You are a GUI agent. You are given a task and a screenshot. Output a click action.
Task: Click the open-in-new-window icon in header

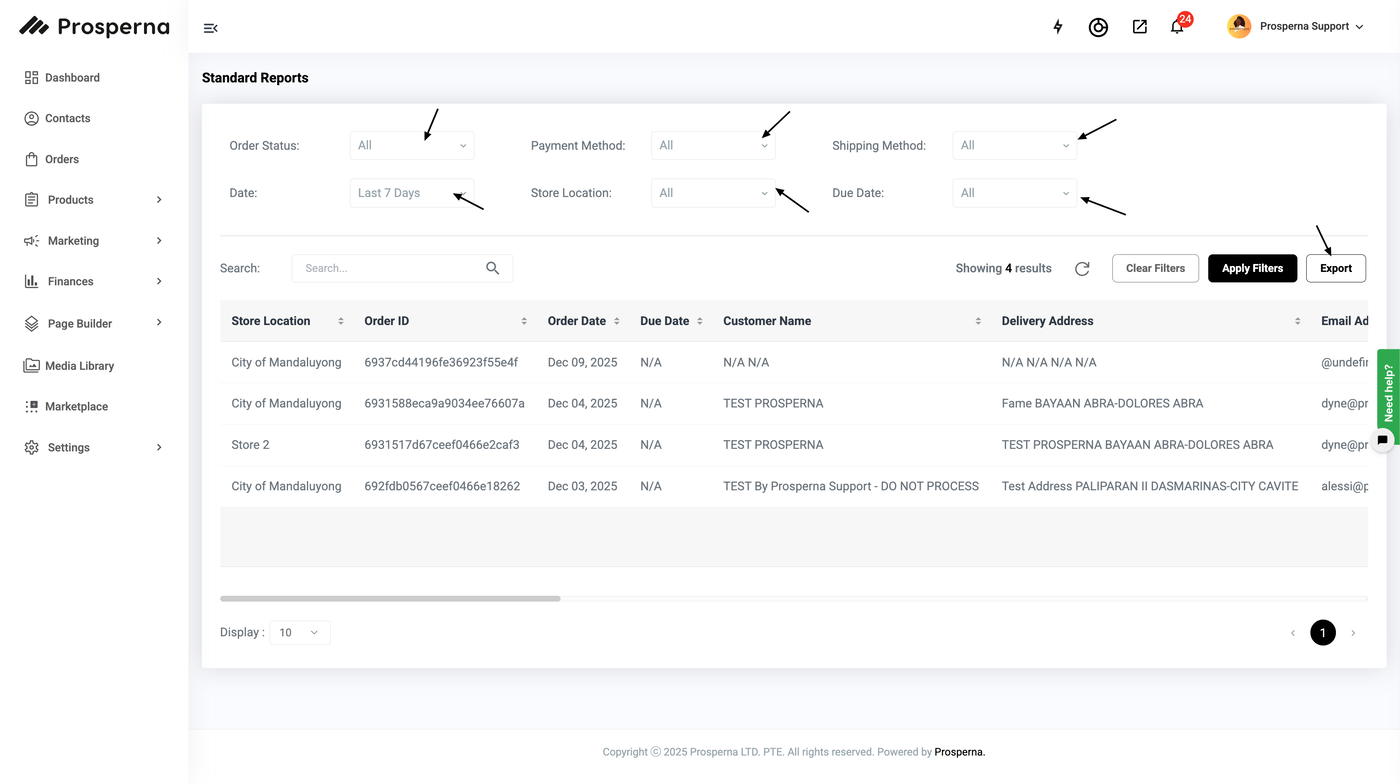(1139, 27)
